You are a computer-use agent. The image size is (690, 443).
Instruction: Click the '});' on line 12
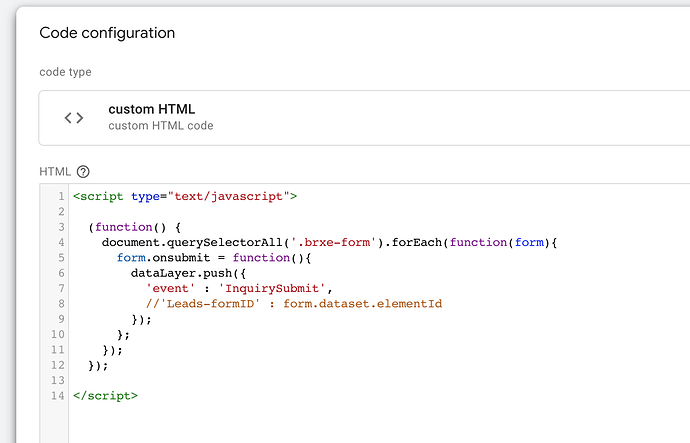click(98, 366)
